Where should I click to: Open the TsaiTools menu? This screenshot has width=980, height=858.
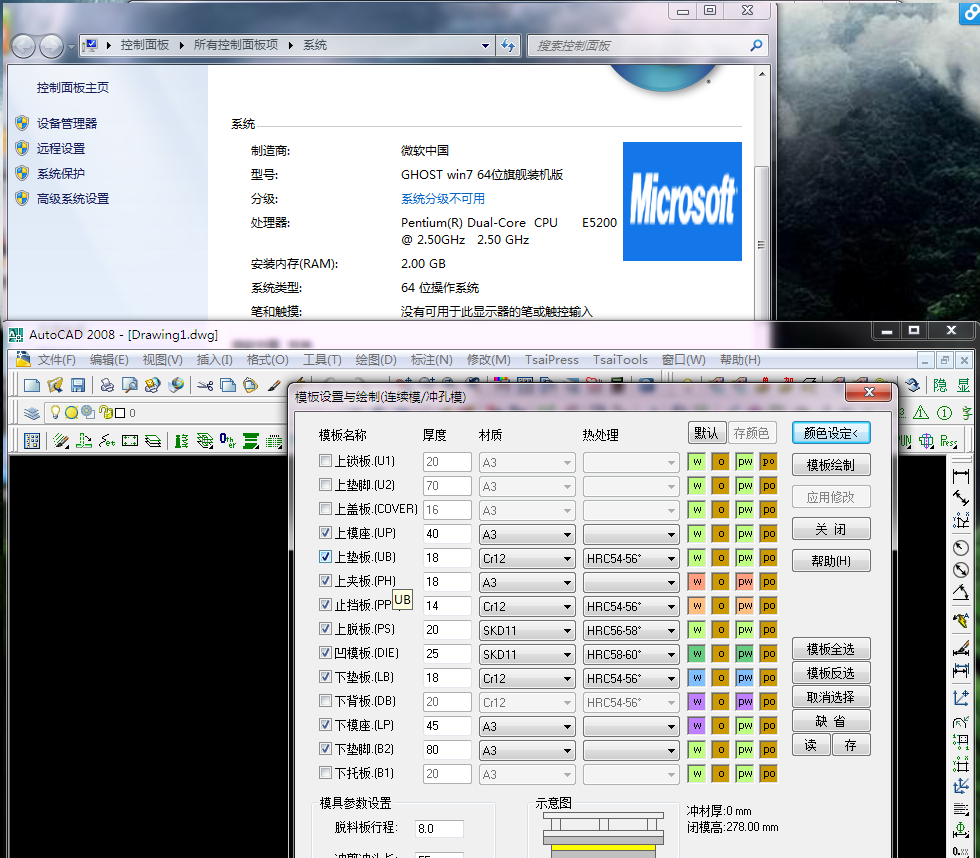pyautogui.click(x=620, y=360)
